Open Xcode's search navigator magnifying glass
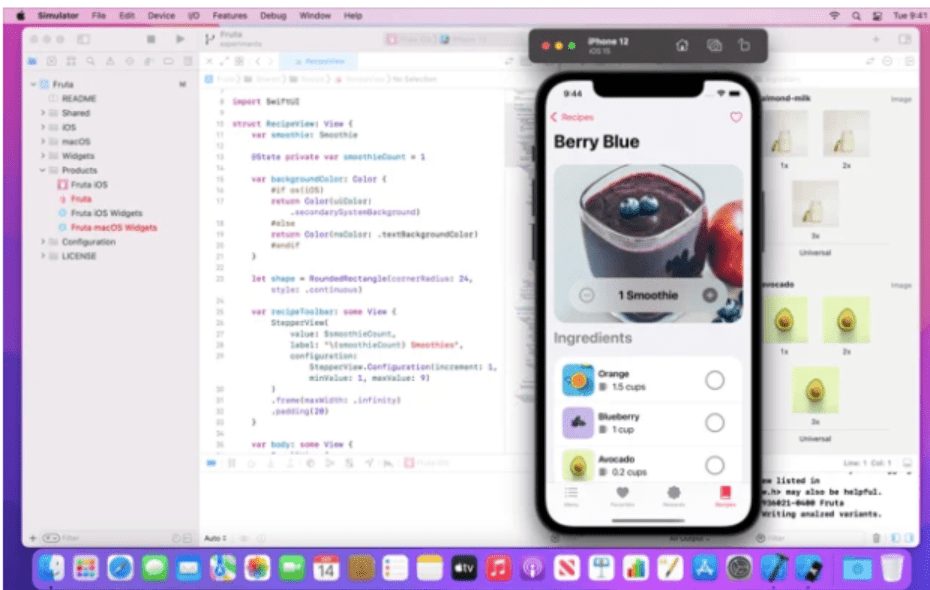The image size is (930, 590). point(91,60)
